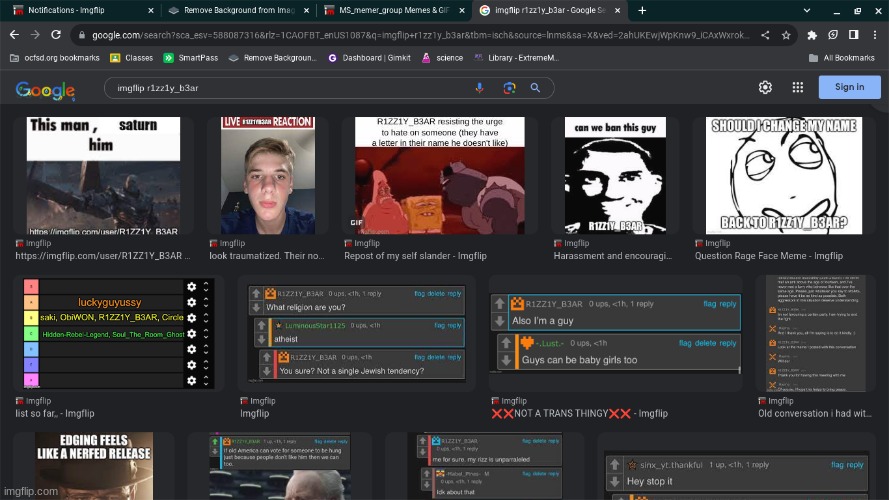The image size is (889, 500).
Task: Open 'Question Rage Face Meme - Imgflip' link
Action: [x=769, y=256]
